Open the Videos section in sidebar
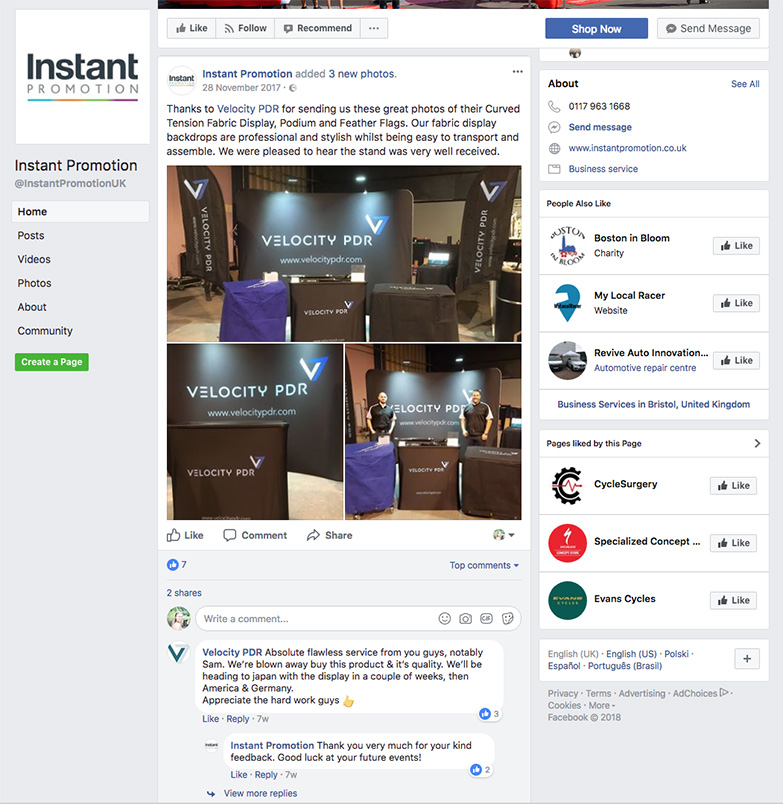This screenshot has height=804, width=783. [34, 259]
